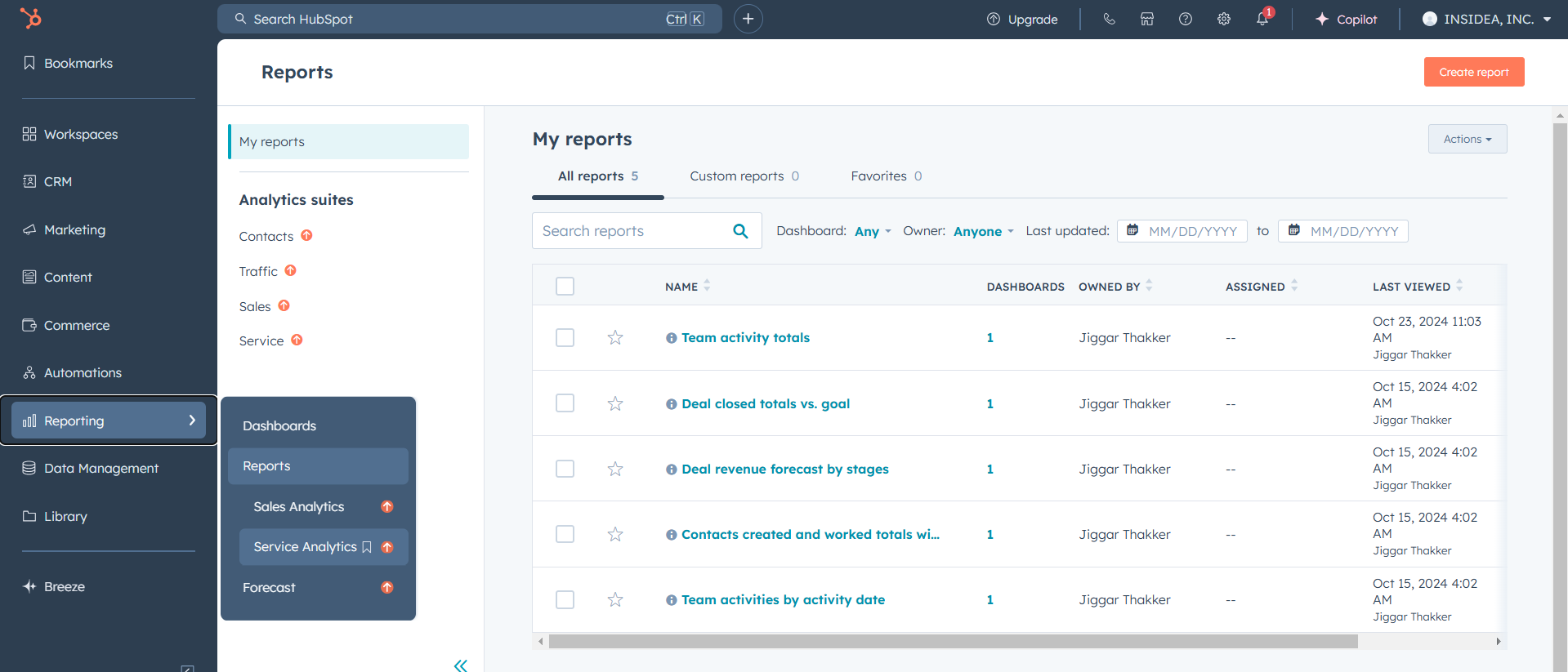Select Reports in the Reporting flyout

tap(318, 465)
